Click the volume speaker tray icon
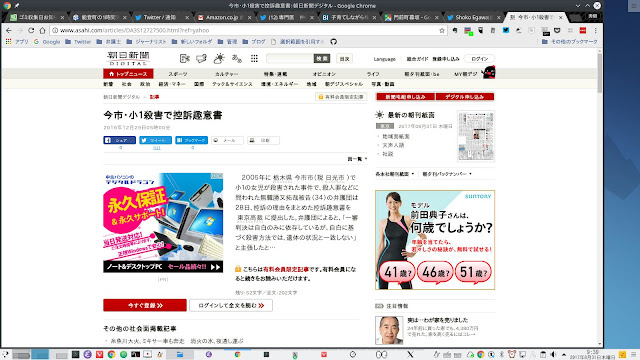 tap(553, 354)
